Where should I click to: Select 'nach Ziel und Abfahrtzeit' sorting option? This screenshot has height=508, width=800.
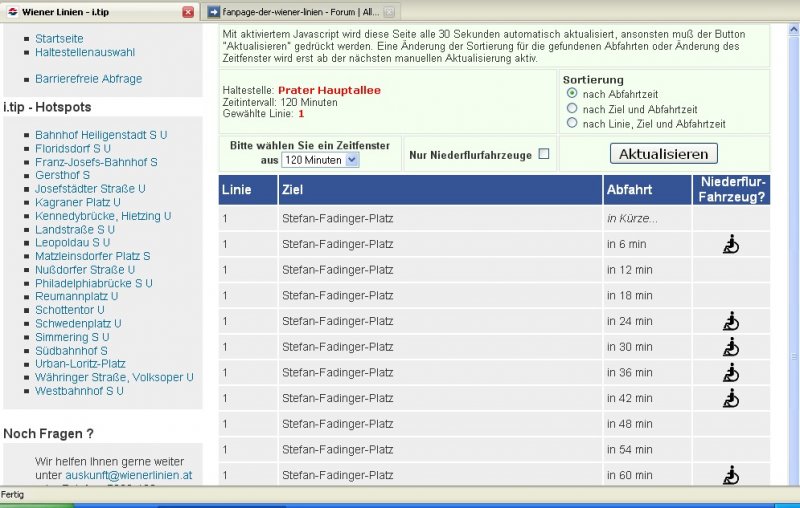pyautogui.click(x=572, y=108)
